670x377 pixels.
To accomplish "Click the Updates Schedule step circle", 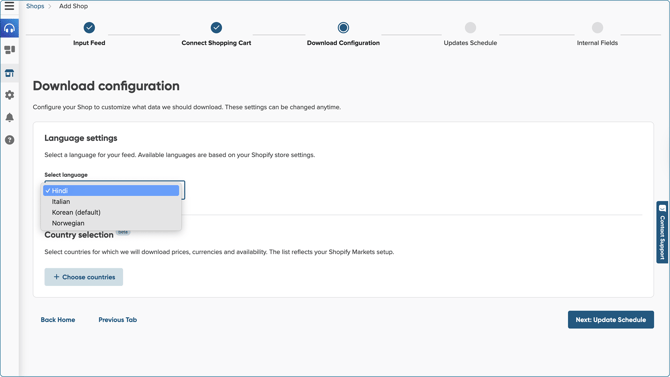I will (x=470, y=28).
